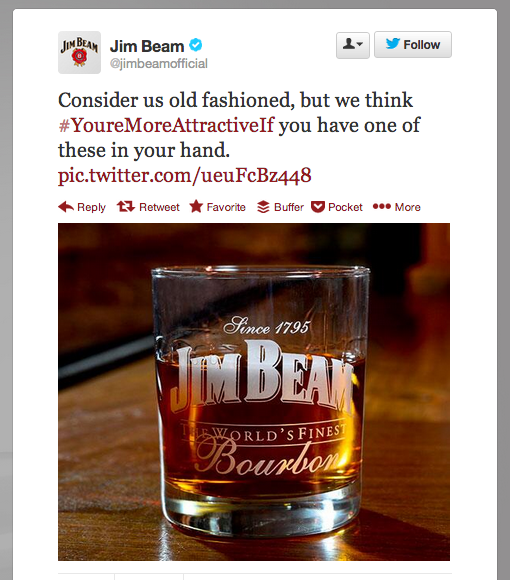Click the Retweet text label
Screen dimensions: 510x580
click(x=159, y=207)
